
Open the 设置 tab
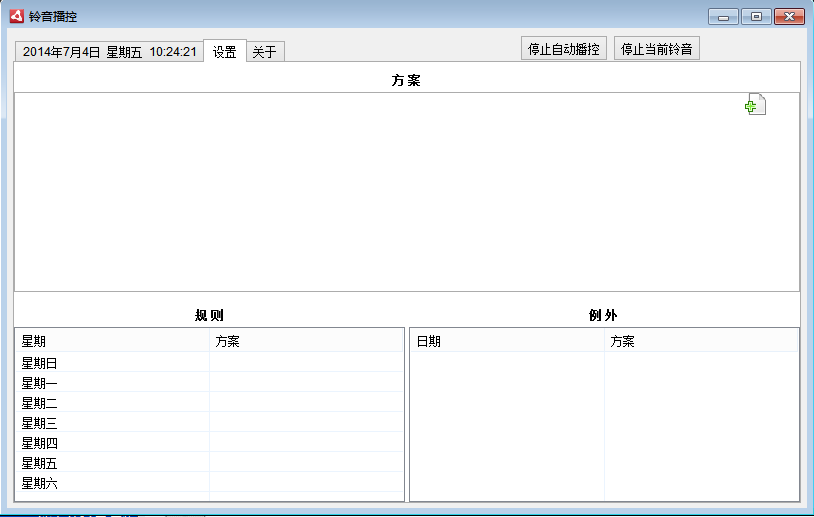[x=225, y=51]
